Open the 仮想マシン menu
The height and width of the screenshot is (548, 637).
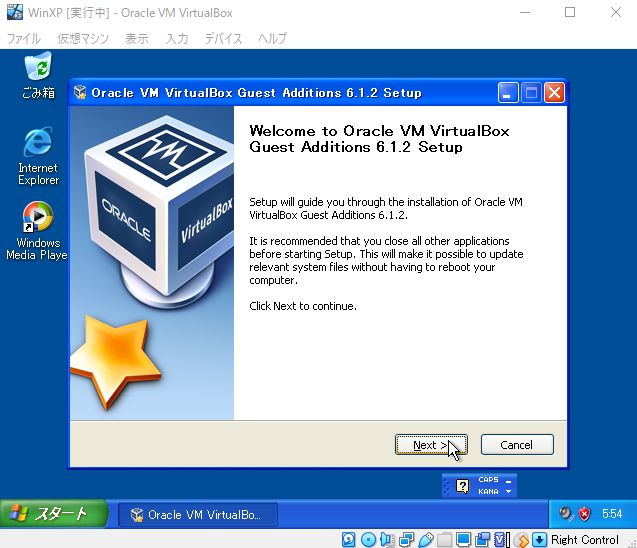(x=83, y=39)
